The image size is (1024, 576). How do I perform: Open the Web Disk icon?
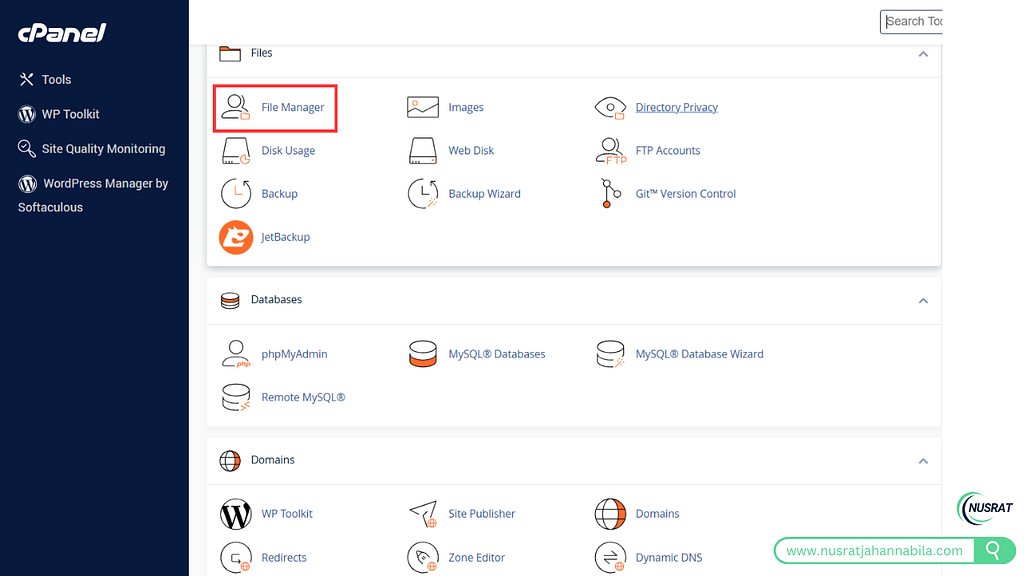[423, 150]
